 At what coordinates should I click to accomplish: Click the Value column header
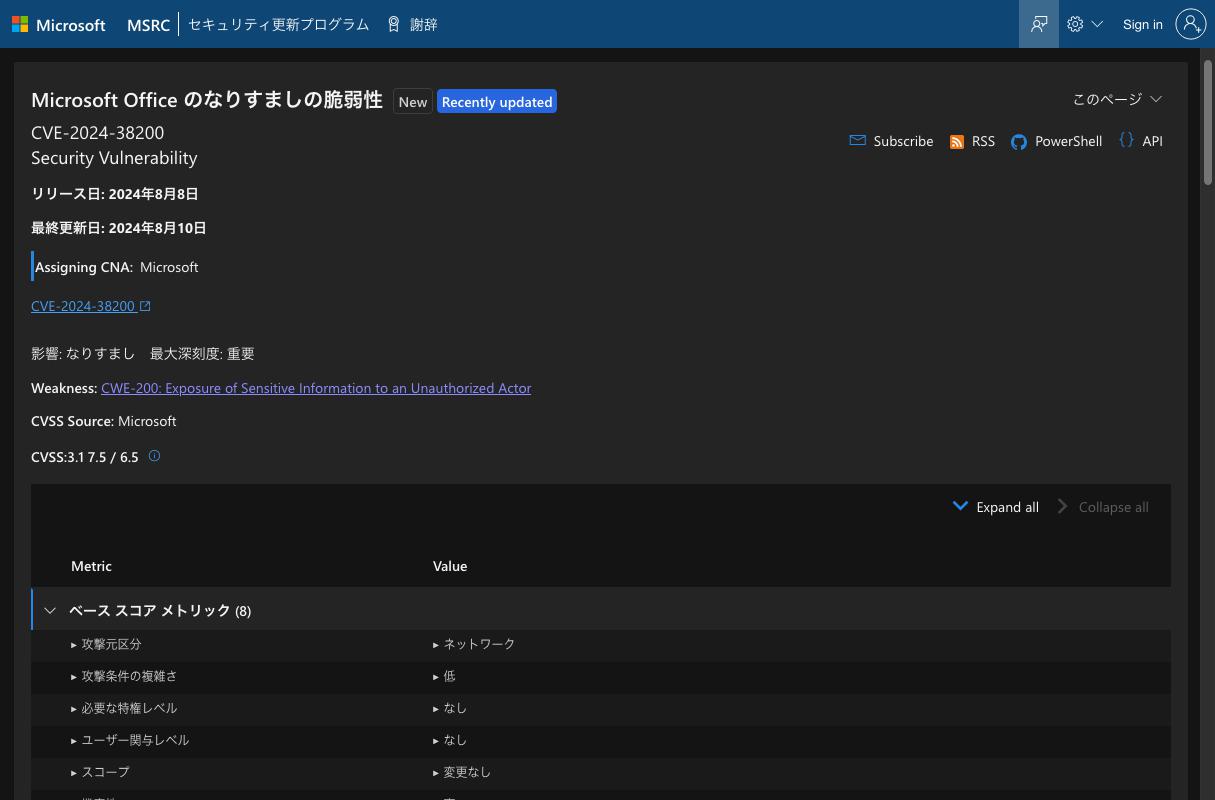coord(450,566)
